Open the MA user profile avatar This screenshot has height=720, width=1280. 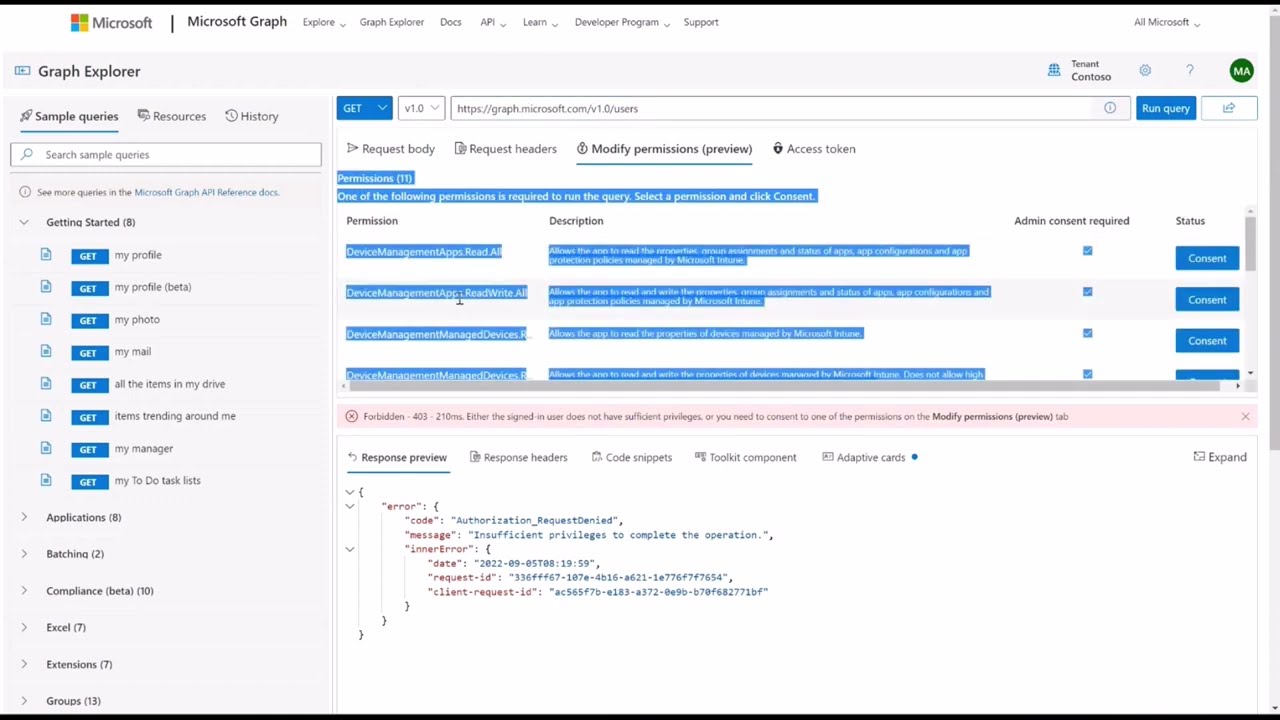pyautogui.click(x=1241, y=71)
